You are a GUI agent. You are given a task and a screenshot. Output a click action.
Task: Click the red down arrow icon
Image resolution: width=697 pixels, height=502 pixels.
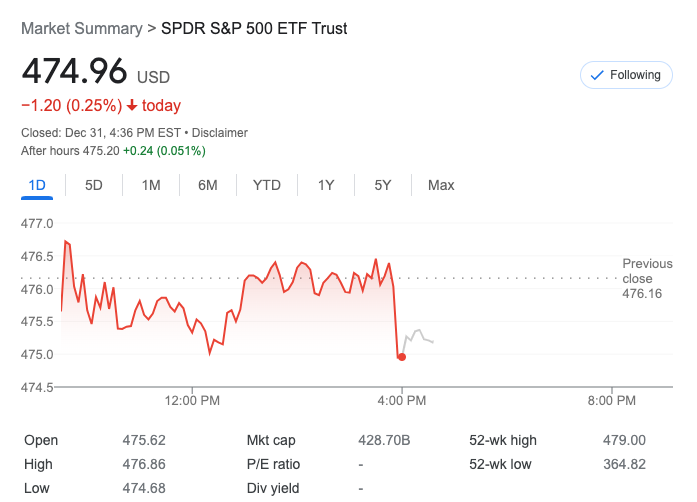pyautogui.click(x=131, y=106)
